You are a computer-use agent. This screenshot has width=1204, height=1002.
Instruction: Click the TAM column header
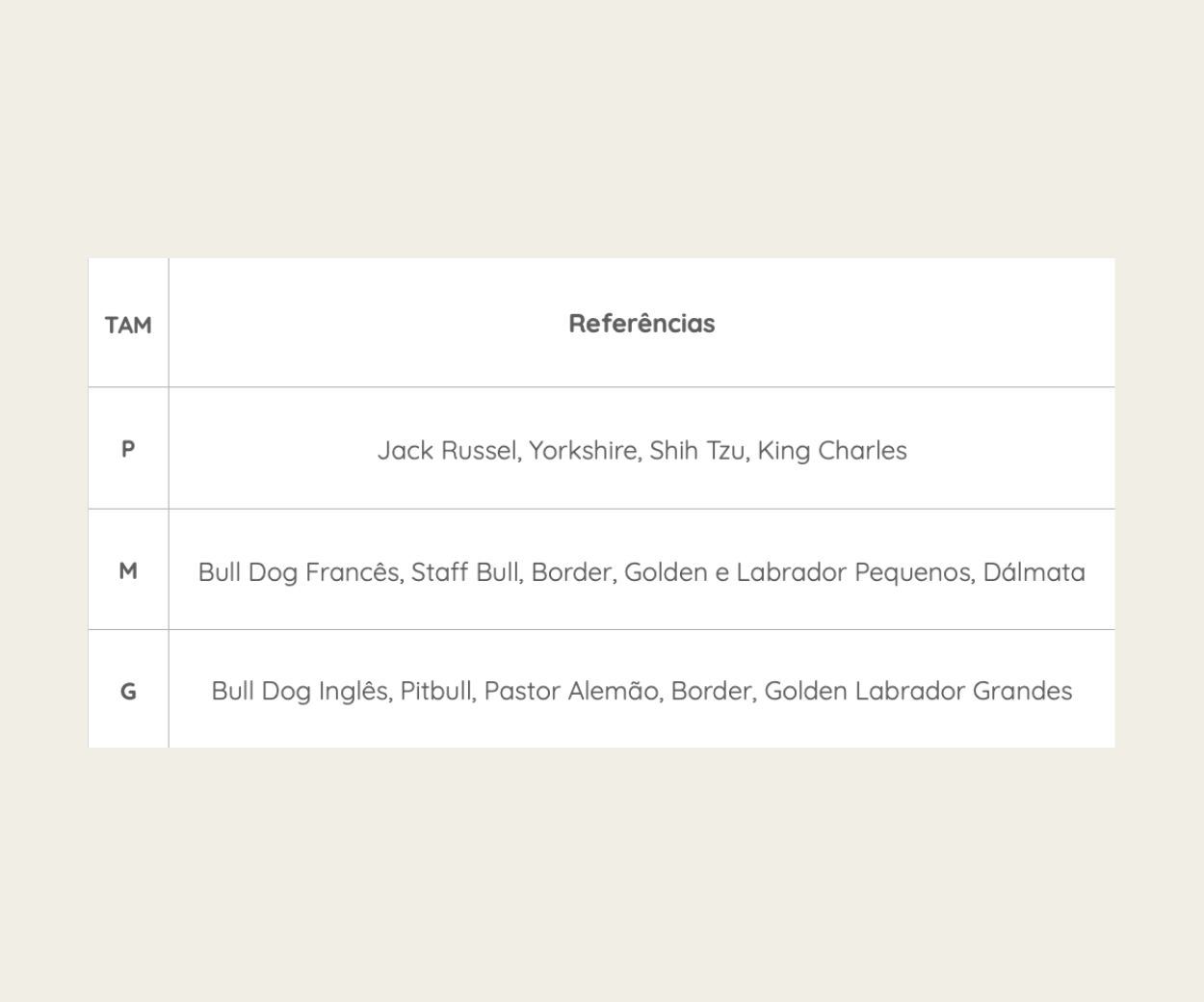click(128, 325)
